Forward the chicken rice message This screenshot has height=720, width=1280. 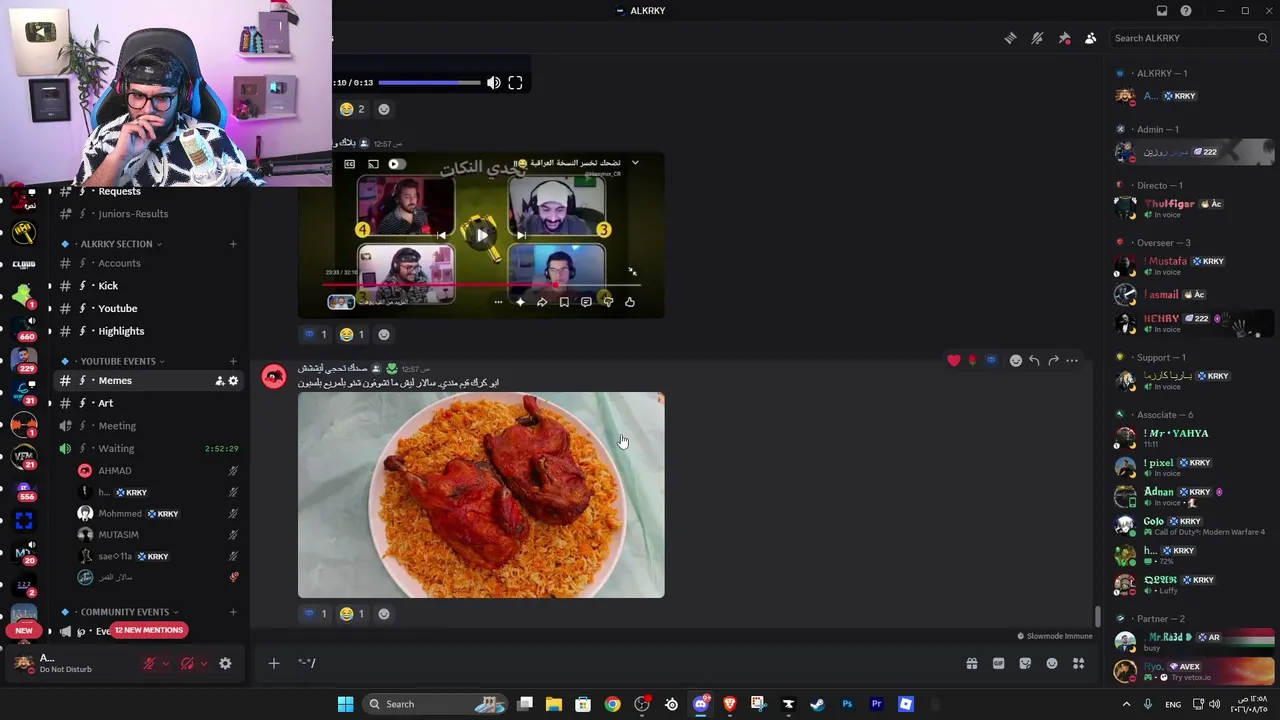[x=1053, y=360]
